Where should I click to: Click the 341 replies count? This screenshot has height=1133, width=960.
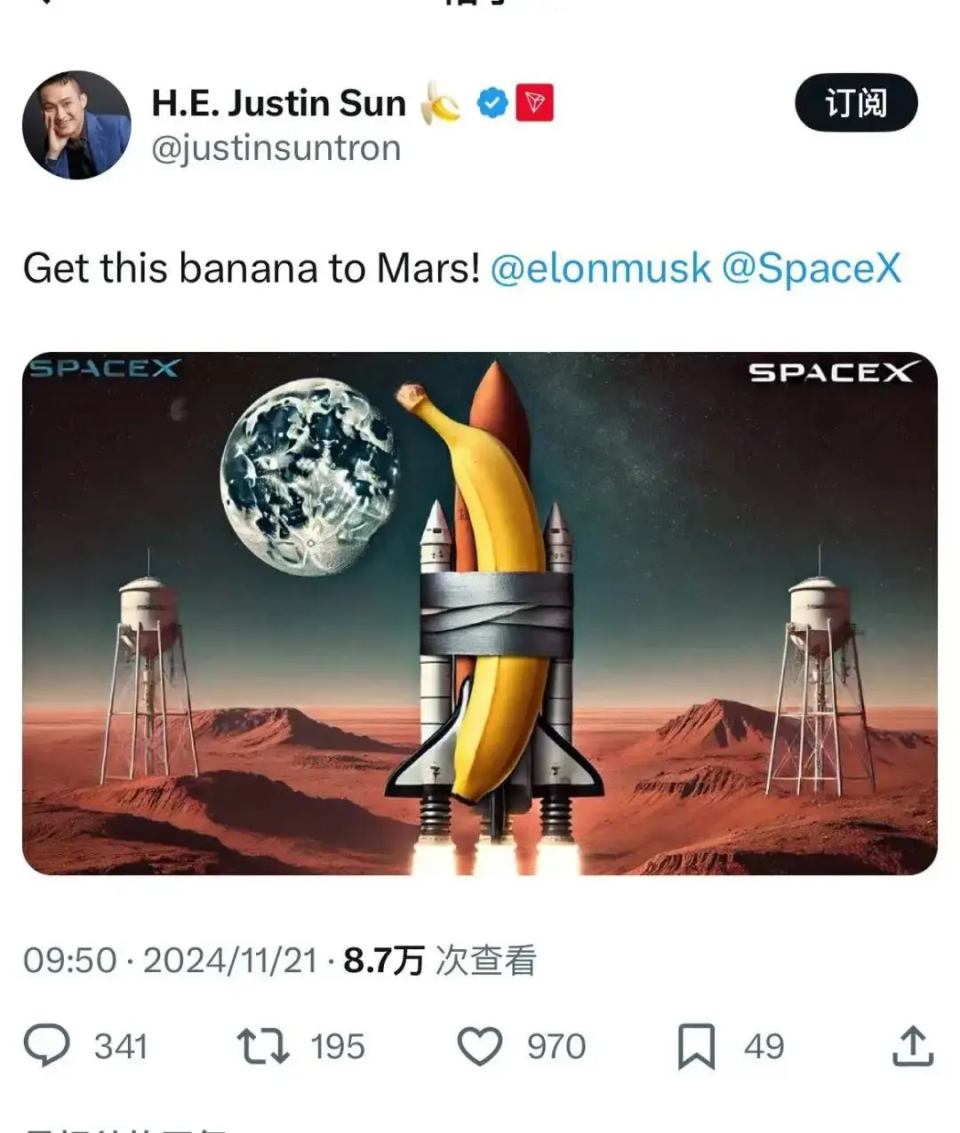[x=121, y=1046]
